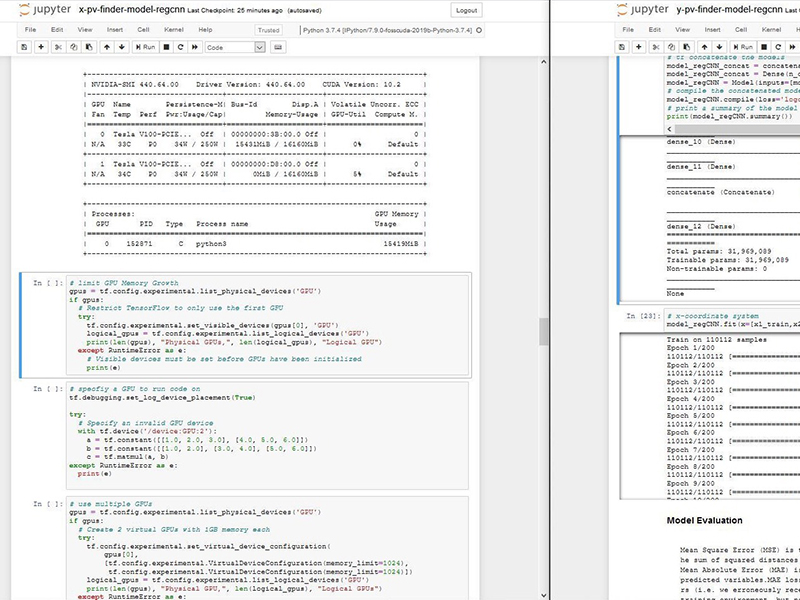Click the scroll-down arrow of left notebook scrollbar

coord(543,595)
